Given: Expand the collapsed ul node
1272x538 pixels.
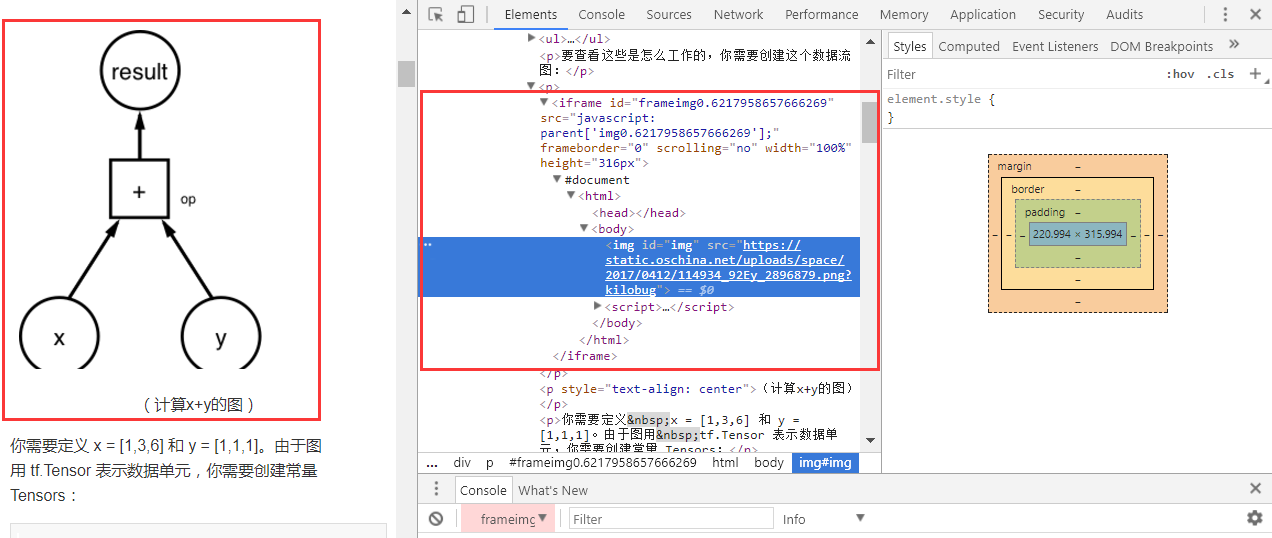Looking at the screenshot, I should (532, 38).
